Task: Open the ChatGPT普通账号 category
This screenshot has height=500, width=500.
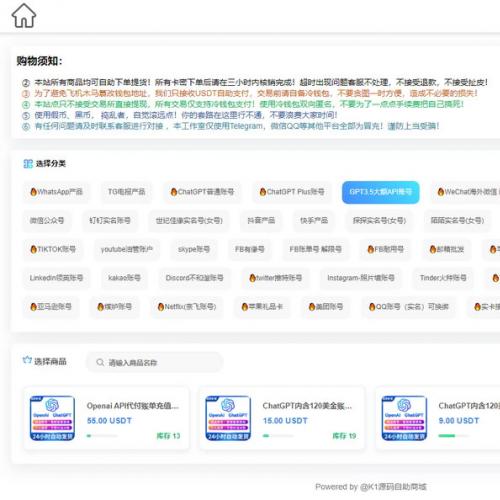Action: pyautogui.click(x=202, y=192)
